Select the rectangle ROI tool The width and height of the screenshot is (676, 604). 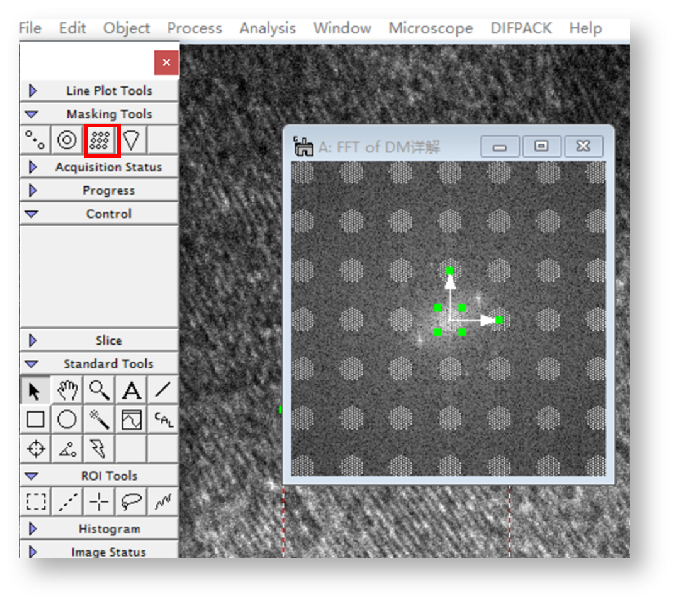[36, 501]
